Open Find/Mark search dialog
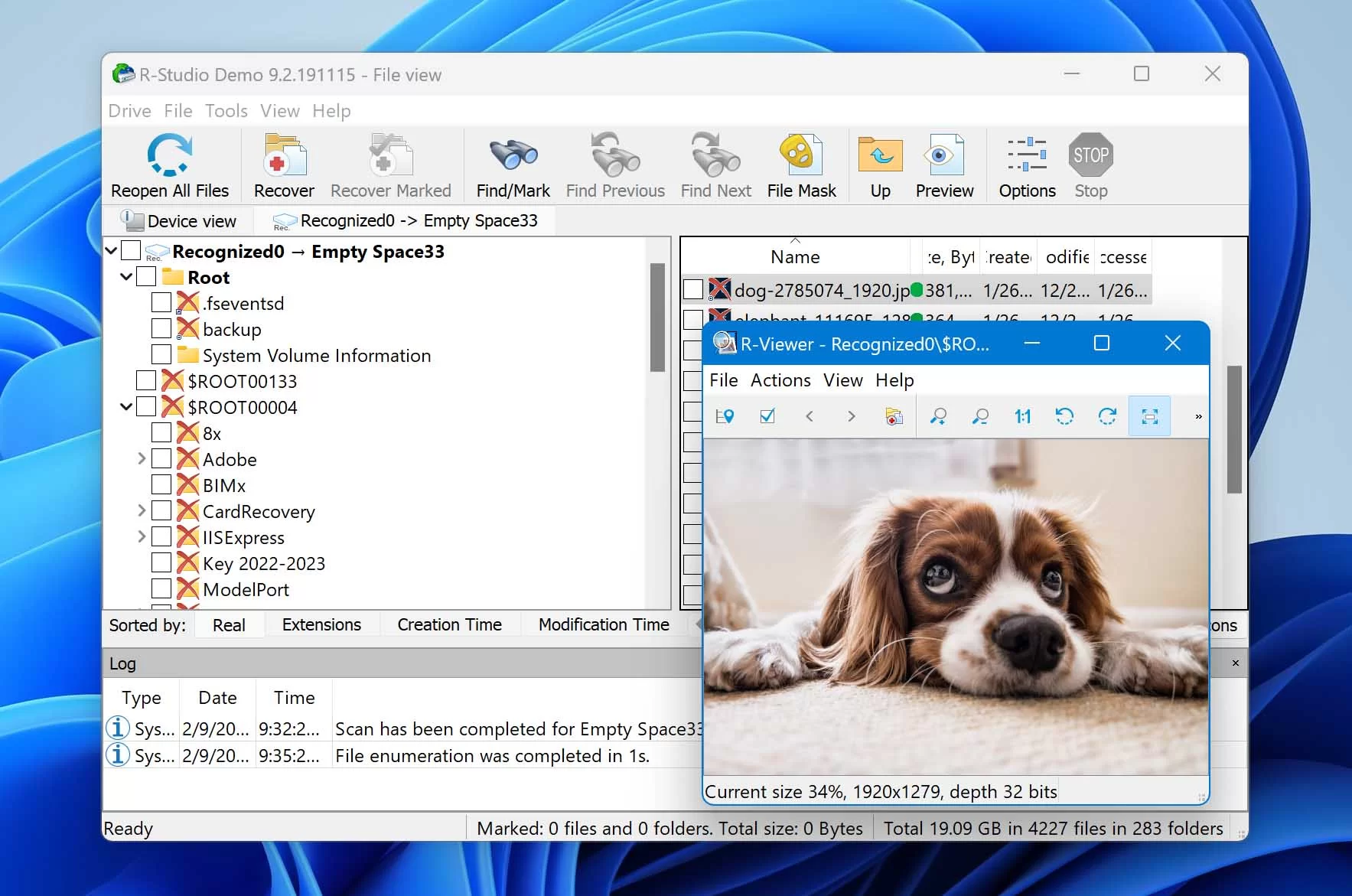 click(512, 165)
